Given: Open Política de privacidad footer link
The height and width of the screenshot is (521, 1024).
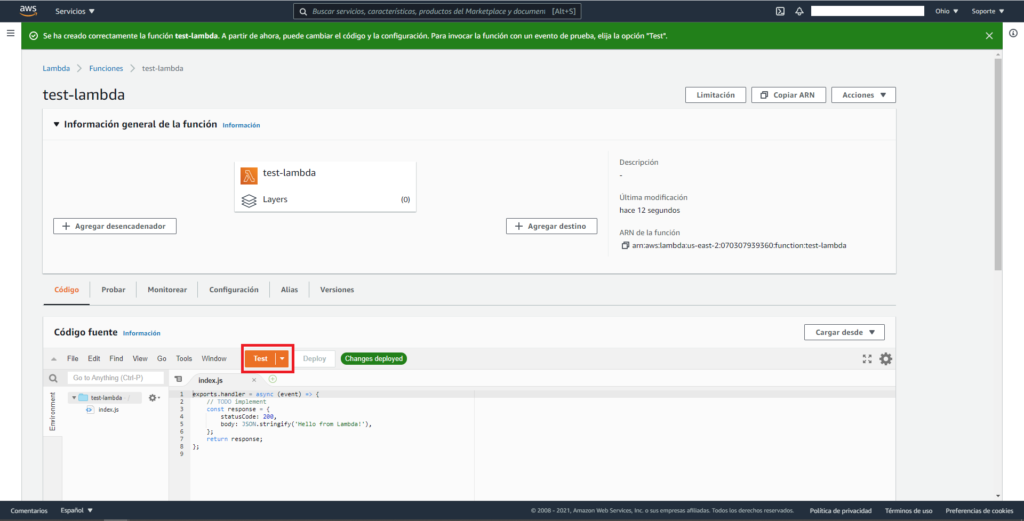Looking at the screenshot, I should tap(840, 511).
